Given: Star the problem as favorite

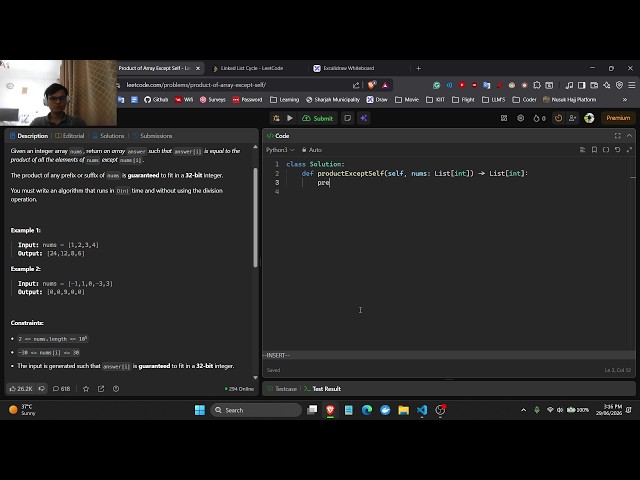Looking at the screenshot, I should pos(86,389).
